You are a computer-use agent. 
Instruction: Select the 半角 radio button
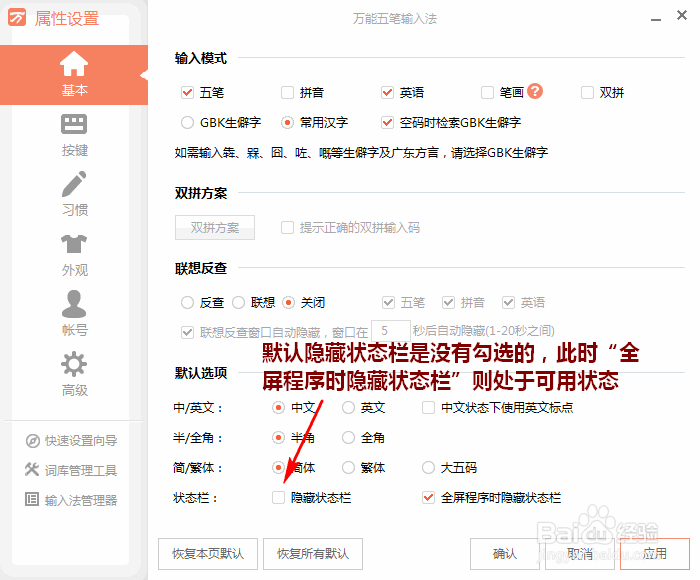coord(278,438)
